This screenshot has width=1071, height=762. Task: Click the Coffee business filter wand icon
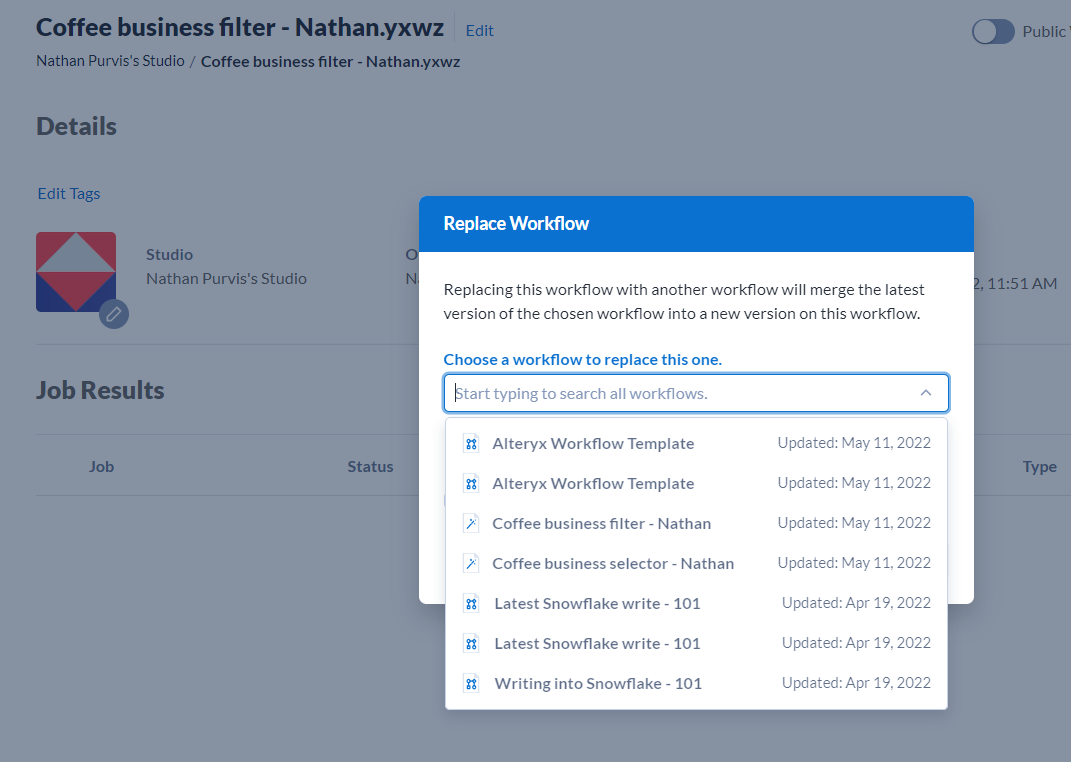[x=471, y=523]
